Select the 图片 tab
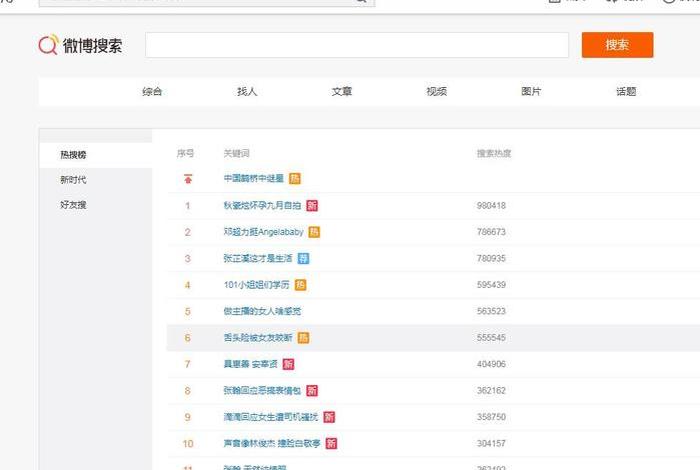The width and height of the screenshot is (700, 470). point(531,92)
